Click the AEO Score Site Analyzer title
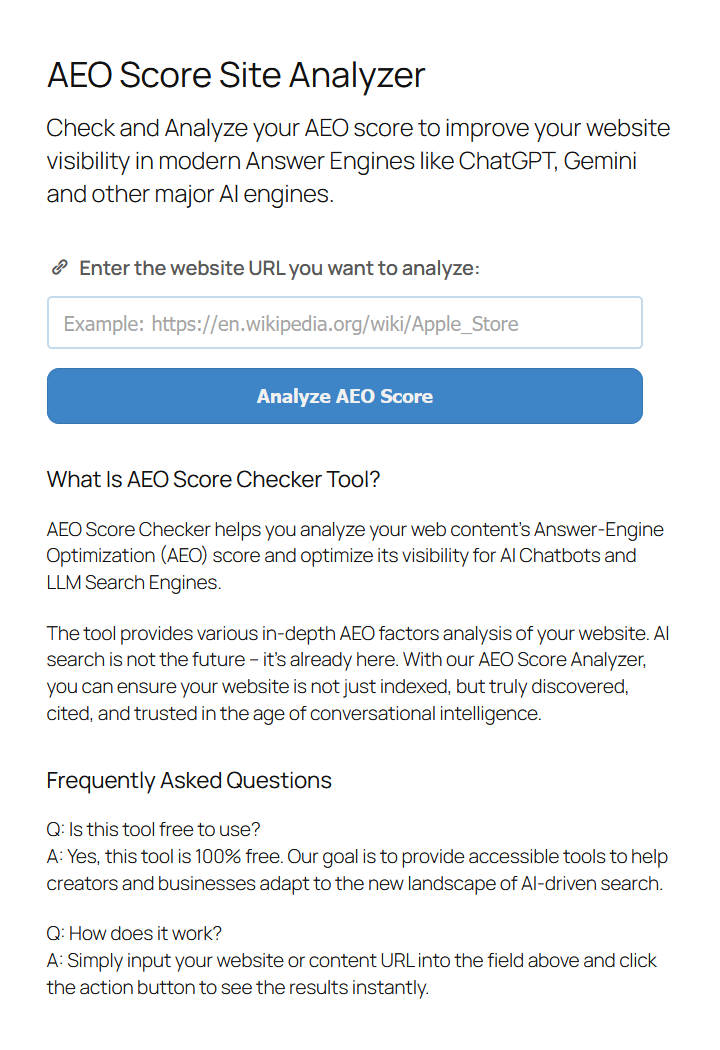The height and width of the screenshot is (1050, 720). (x=236, y=75)
